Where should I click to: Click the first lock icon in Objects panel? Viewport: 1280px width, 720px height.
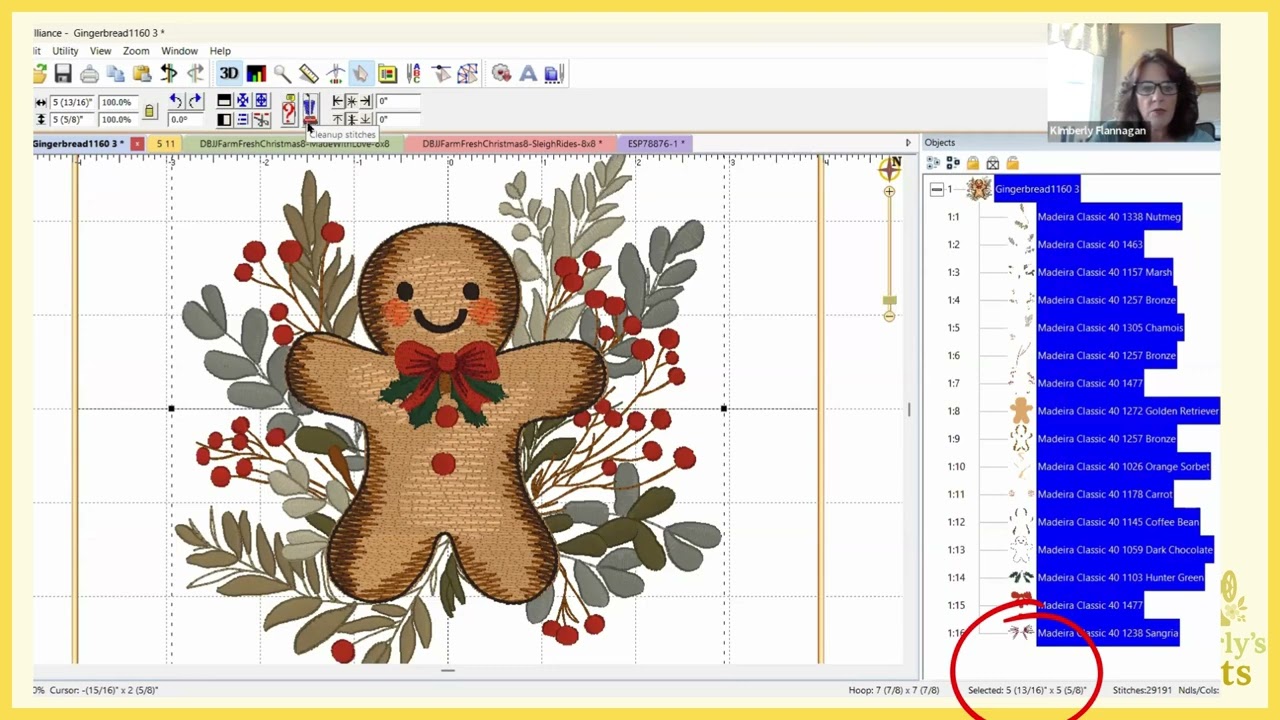click(972, 163)
